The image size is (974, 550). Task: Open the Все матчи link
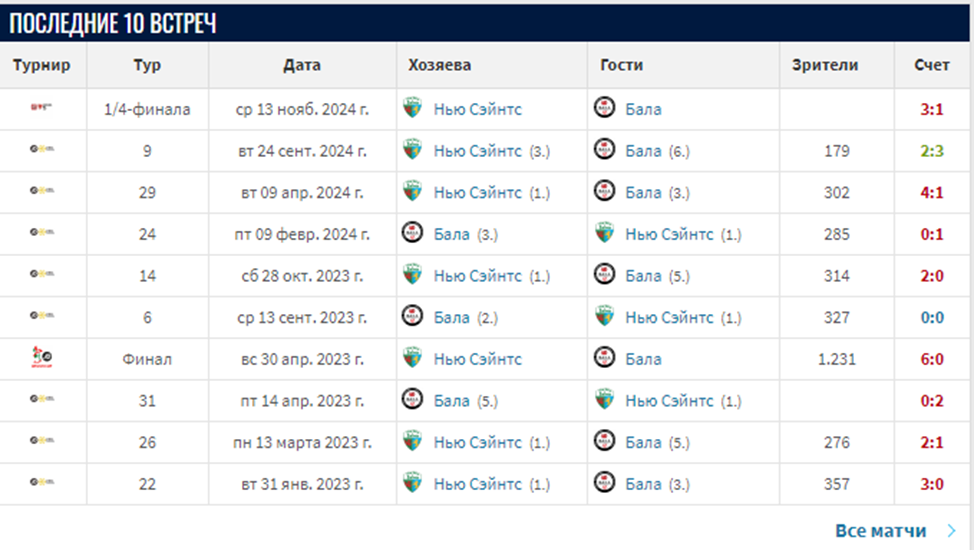click(880, 531)
